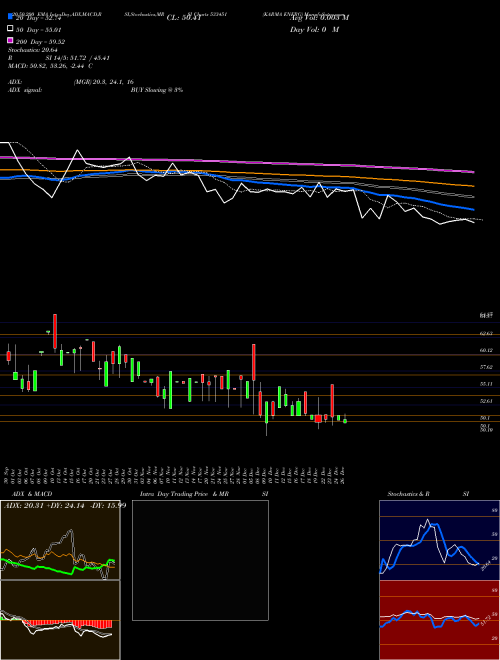The height and width of the screenshot is (660, 500).
Task: Open the empty intraday trading price panel
Action: point(200,560)
